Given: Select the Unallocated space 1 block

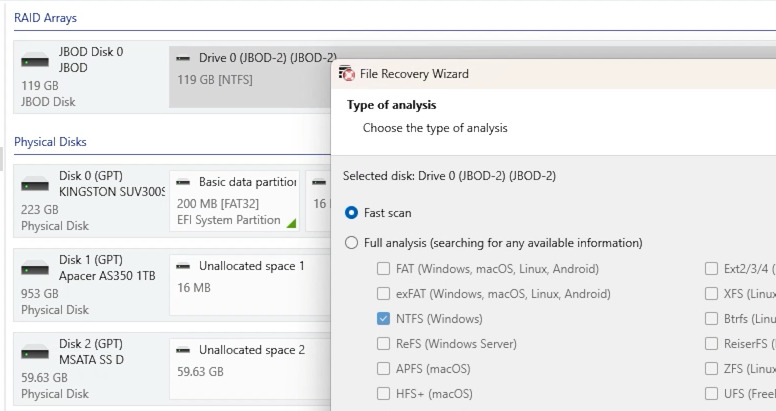Looking at the screenshot, I should tap(250, 285).
